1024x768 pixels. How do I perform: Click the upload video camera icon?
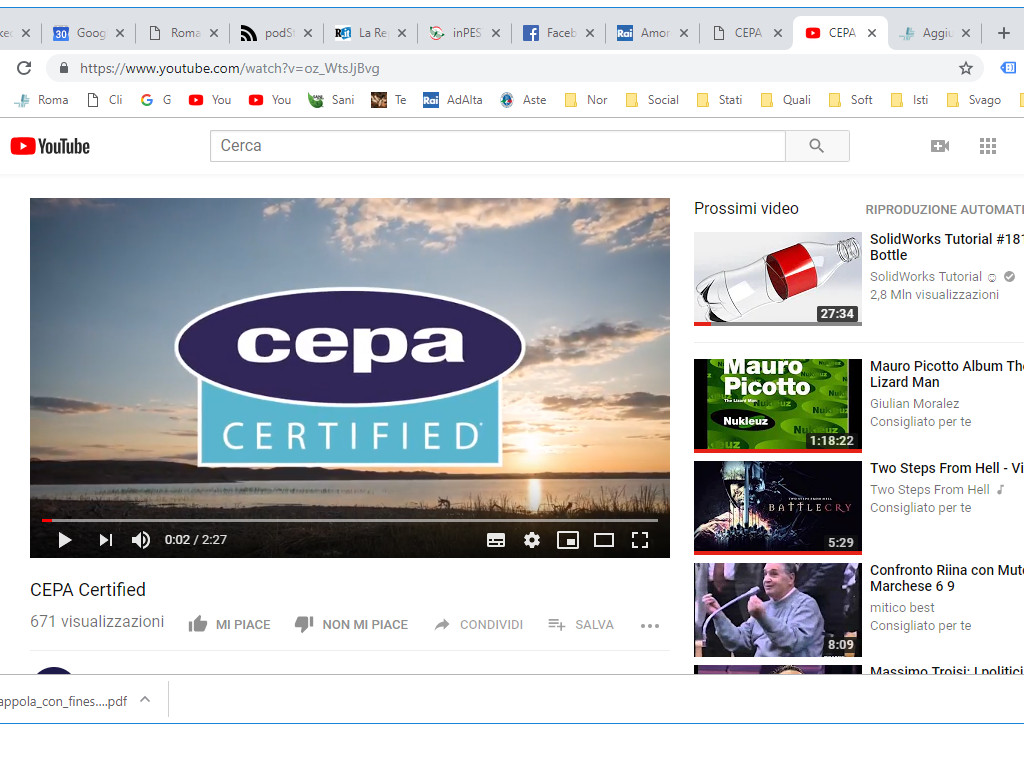[940, 146]
